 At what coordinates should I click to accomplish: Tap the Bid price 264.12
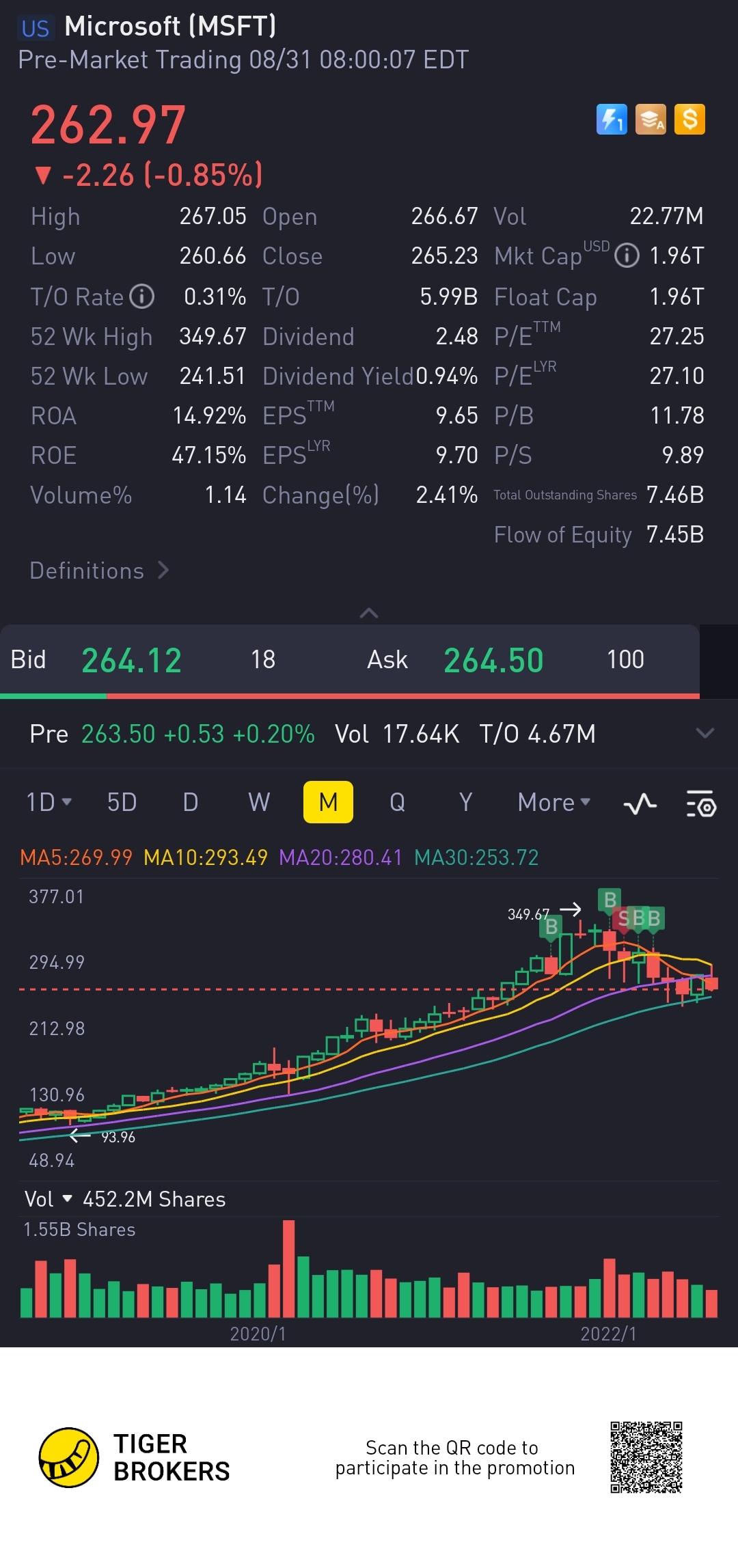tap(132, 661)
